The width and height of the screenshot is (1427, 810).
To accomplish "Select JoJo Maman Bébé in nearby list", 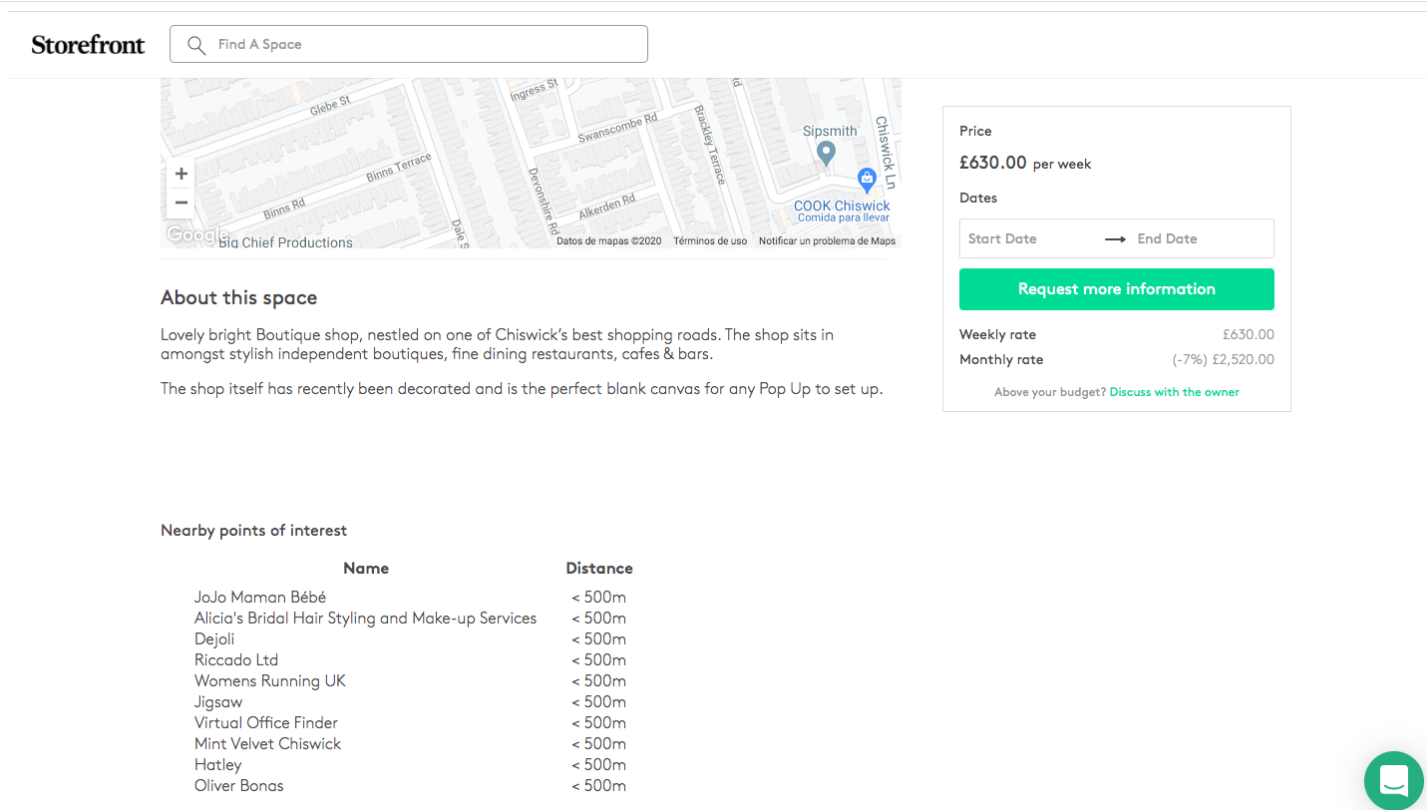I will tap(260, 597).
